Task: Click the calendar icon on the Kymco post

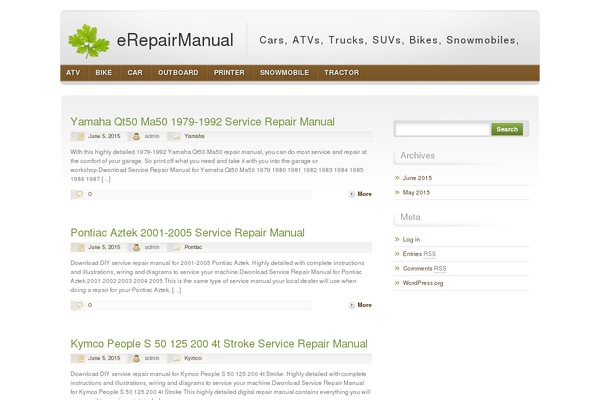Action: coord(80,358)
